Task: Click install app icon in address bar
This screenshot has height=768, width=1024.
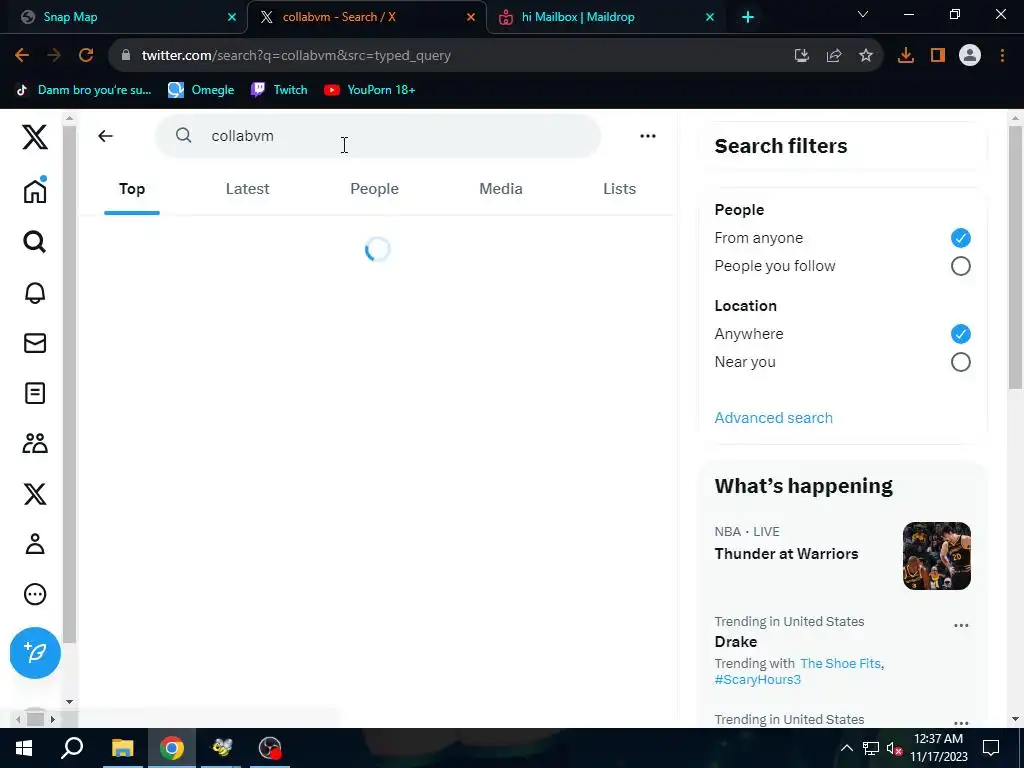Action: point(801,56)
